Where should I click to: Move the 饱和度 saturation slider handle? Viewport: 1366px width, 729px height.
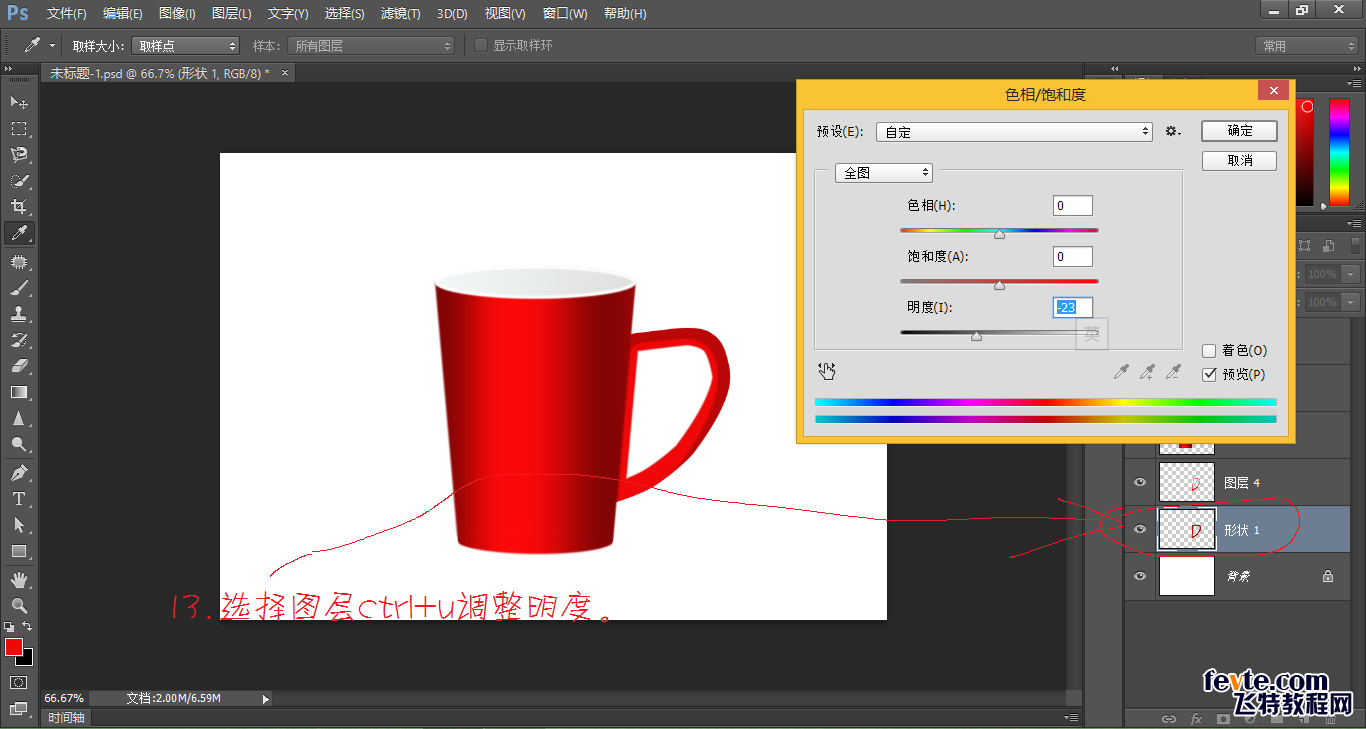click(x=999, y=285)
